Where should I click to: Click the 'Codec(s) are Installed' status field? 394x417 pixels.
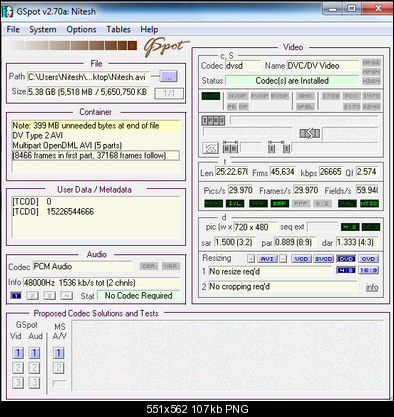pos(292,81)
